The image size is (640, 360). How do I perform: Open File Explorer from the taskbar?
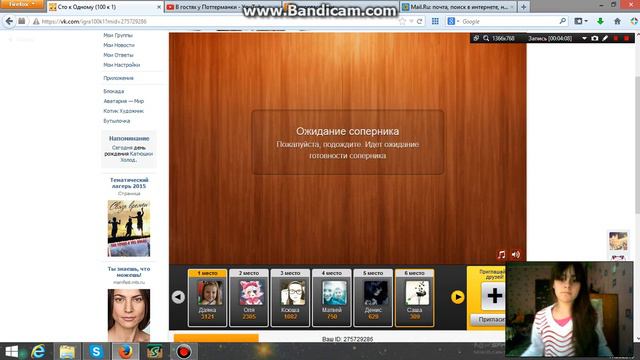pyautogui.click(x=67, y=352)
